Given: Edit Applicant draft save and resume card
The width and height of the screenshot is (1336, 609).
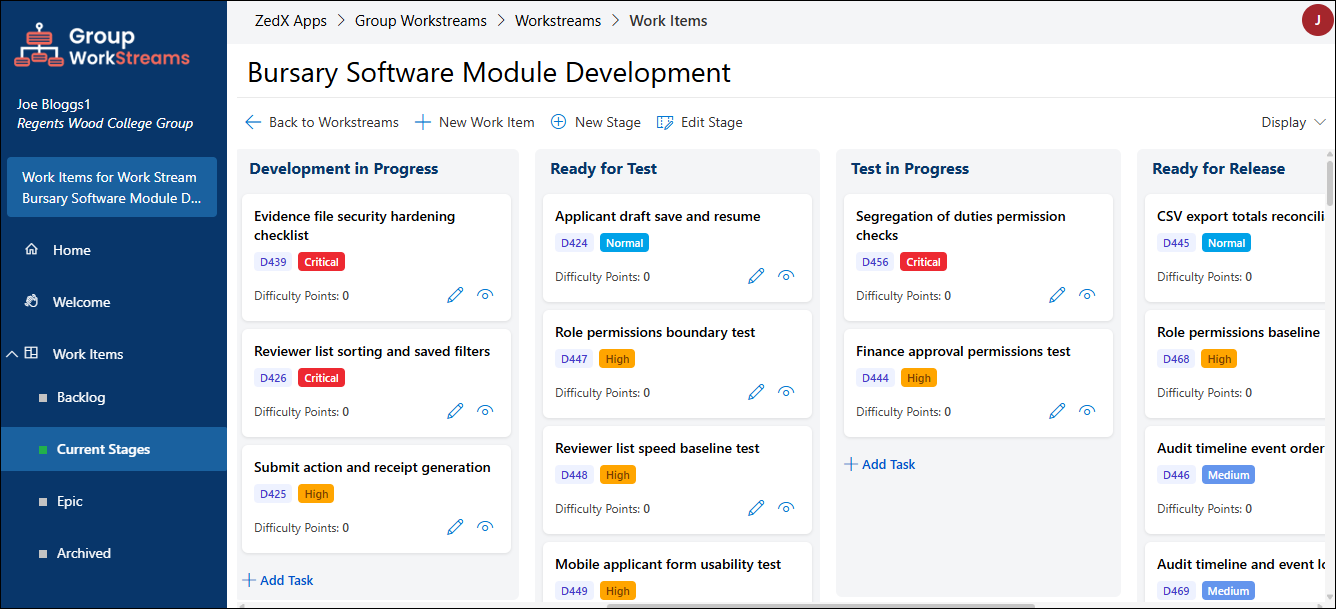Looking at the screenshot, I should click(x=756, y=276).
